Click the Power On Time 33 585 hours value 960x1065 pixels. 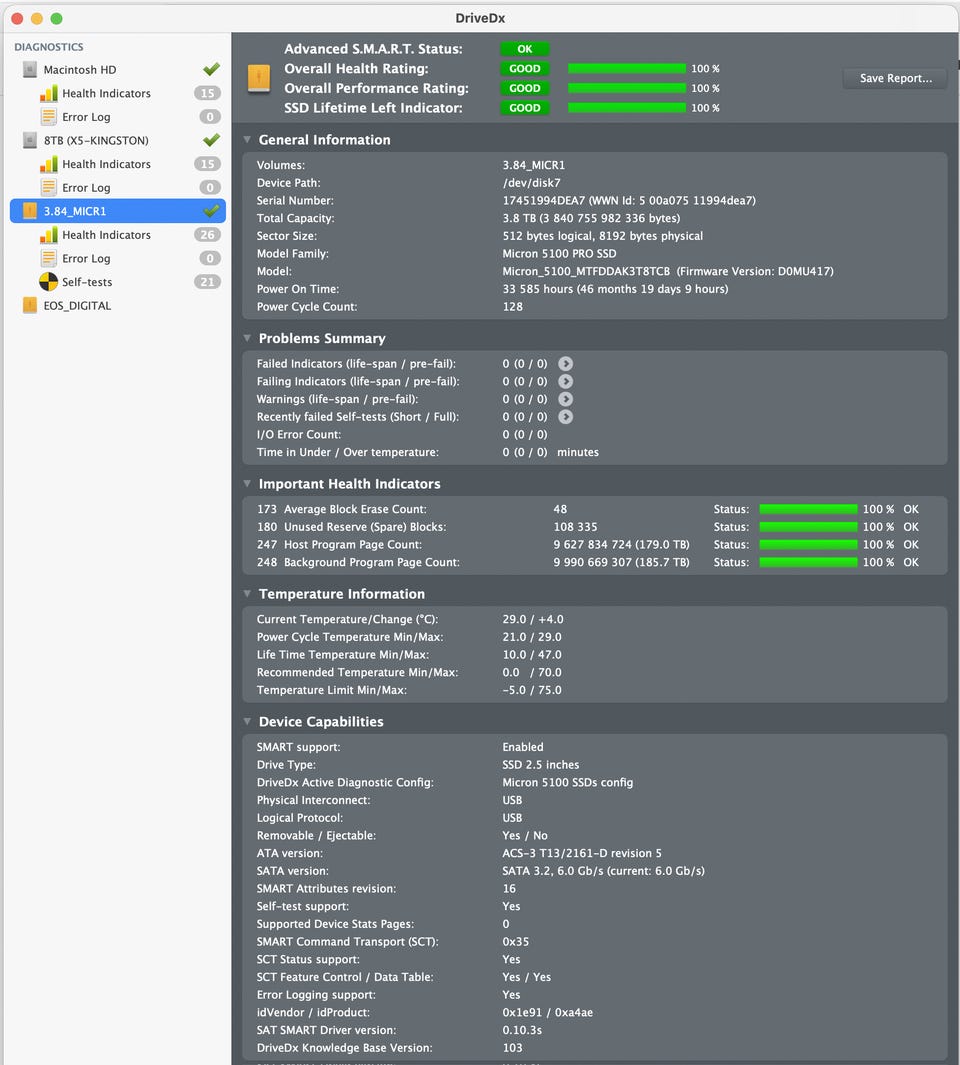tap(615, 289)
